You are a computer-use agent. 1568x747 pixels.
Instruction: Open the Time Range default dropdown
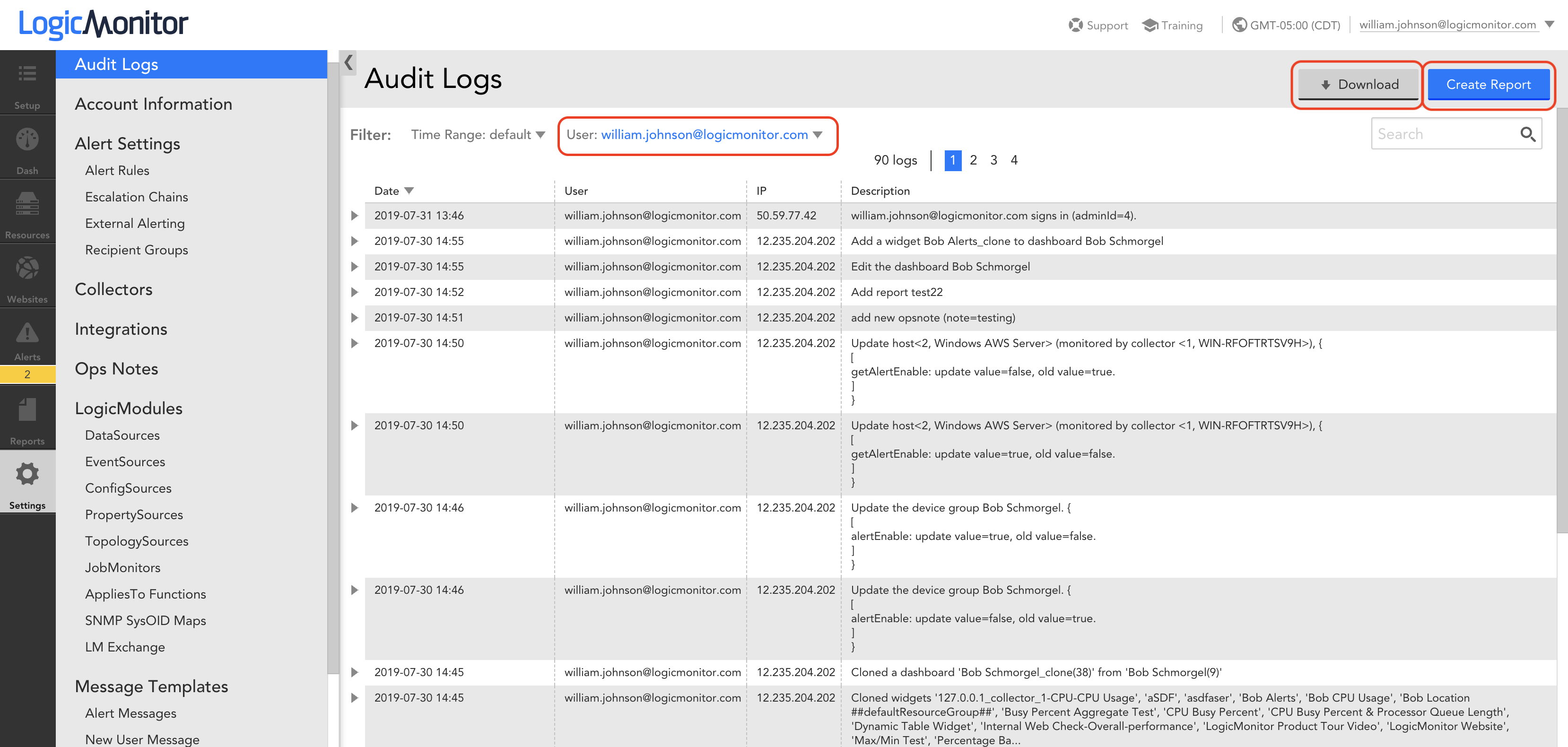pos(478,135)
